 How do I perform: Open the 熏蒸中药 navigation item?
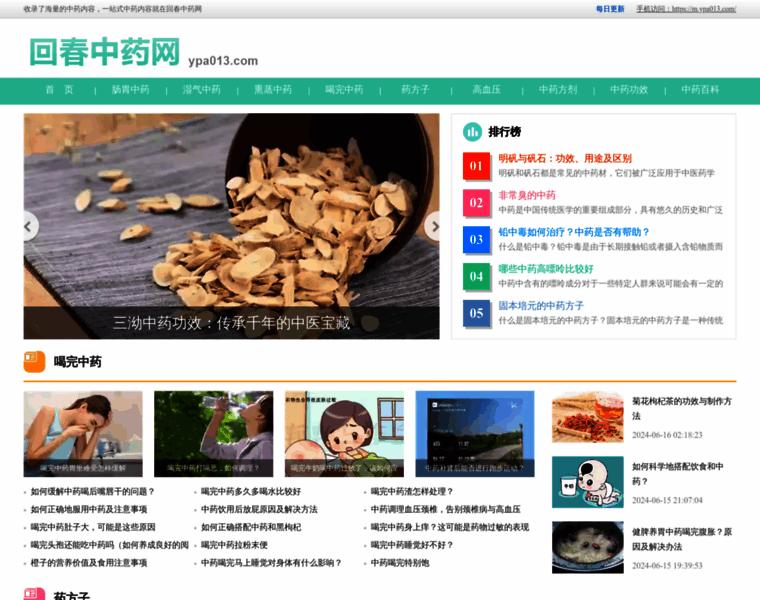coord(273,90)
